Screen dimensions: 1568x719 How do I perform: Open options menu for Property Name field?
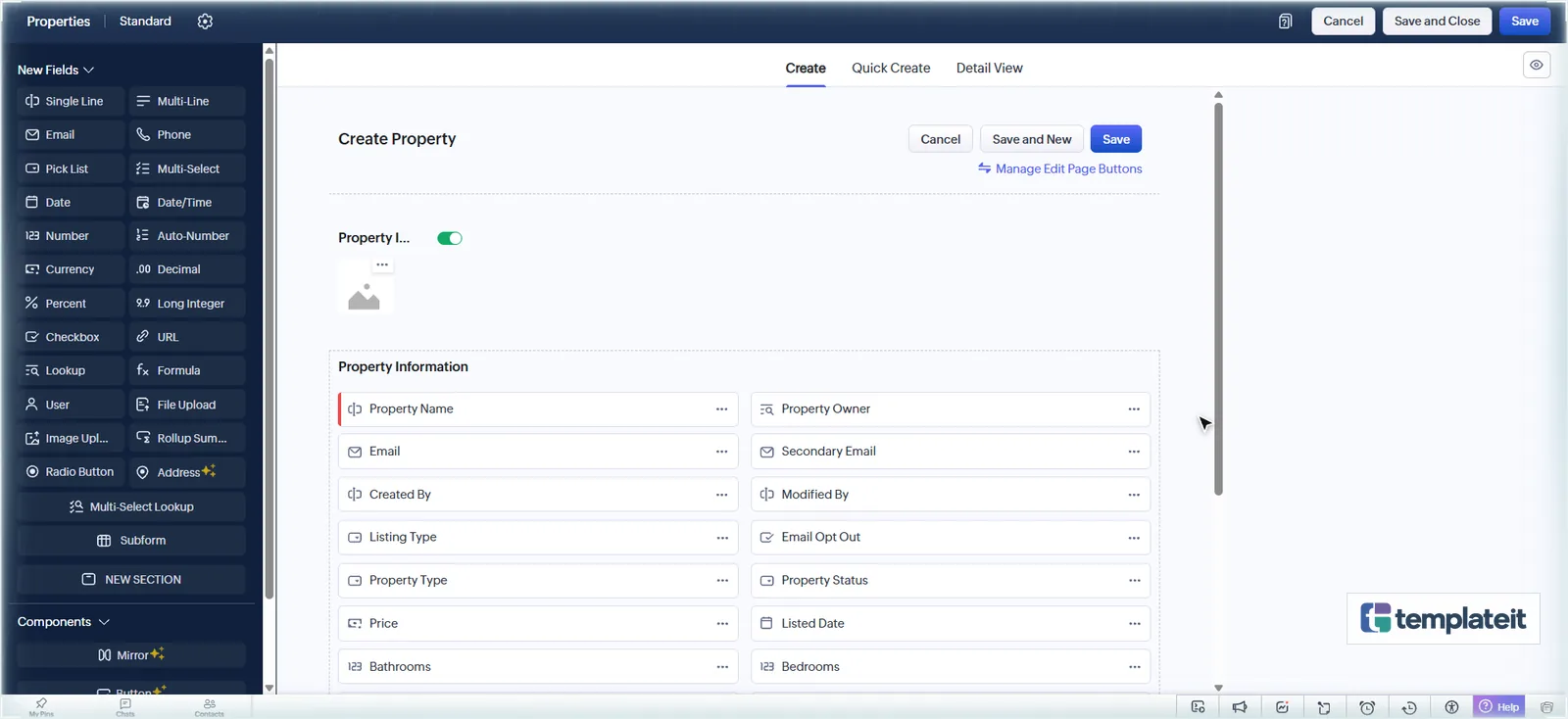[721, 409]
